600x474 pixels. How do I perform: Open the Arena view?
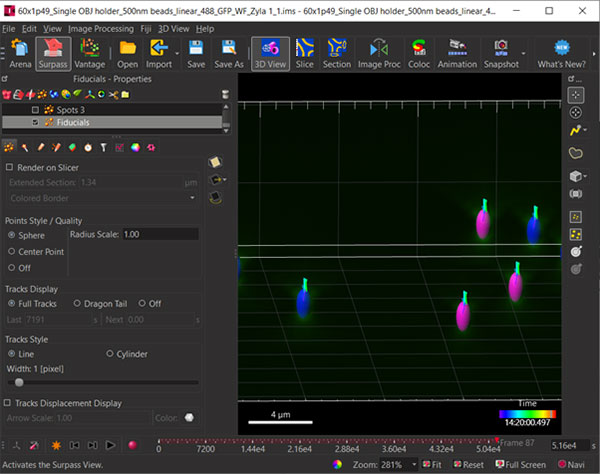tap(20, 54)
